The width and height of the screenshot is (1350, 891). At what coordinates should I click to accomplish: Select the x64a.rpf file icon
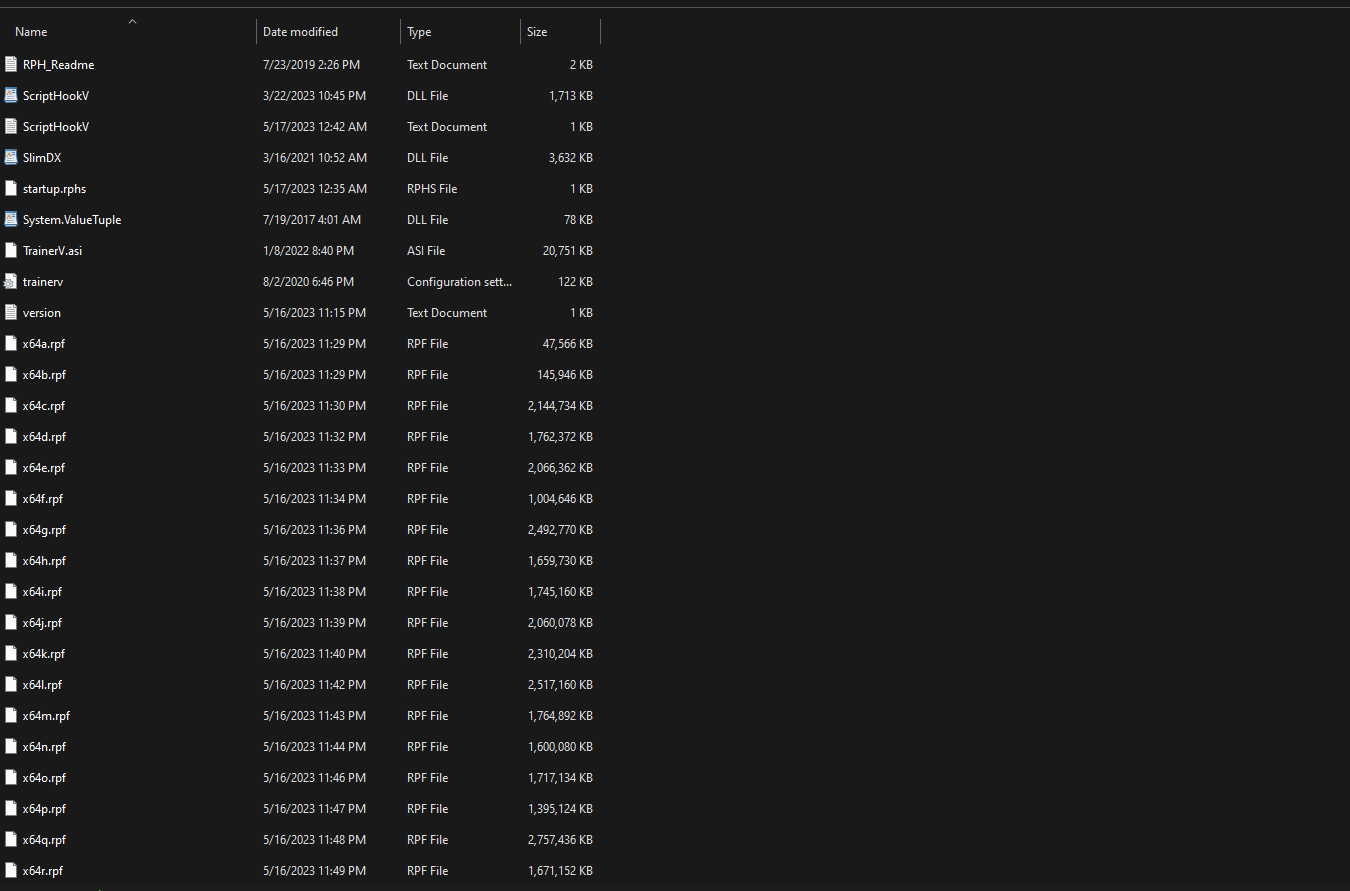click(x=11, y=344)
